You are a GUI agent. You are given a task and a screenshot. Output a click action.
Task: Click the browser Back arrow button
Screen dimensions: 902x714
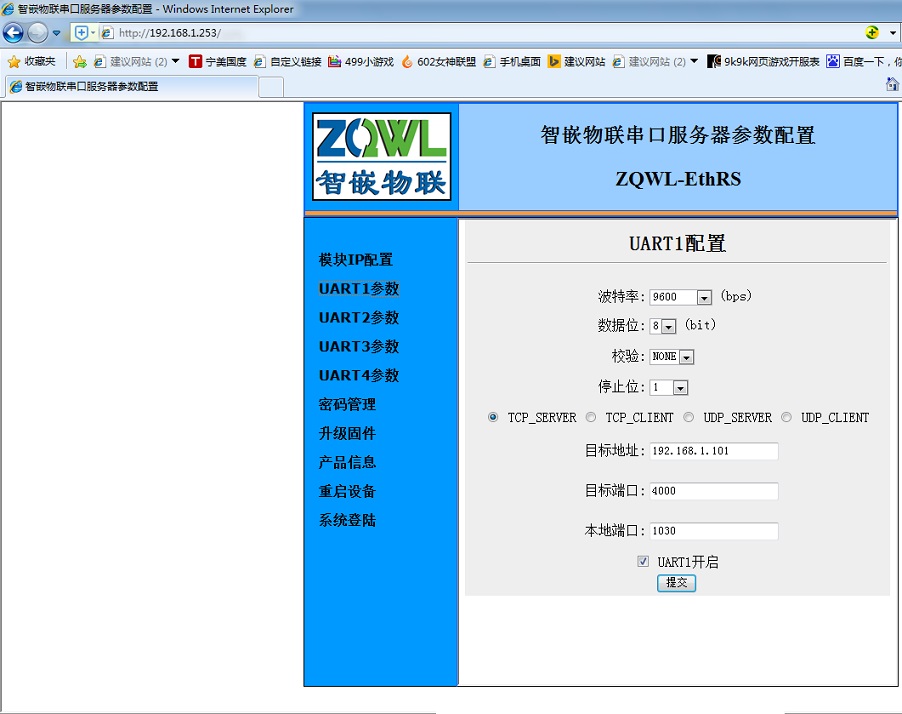point(13,32)
